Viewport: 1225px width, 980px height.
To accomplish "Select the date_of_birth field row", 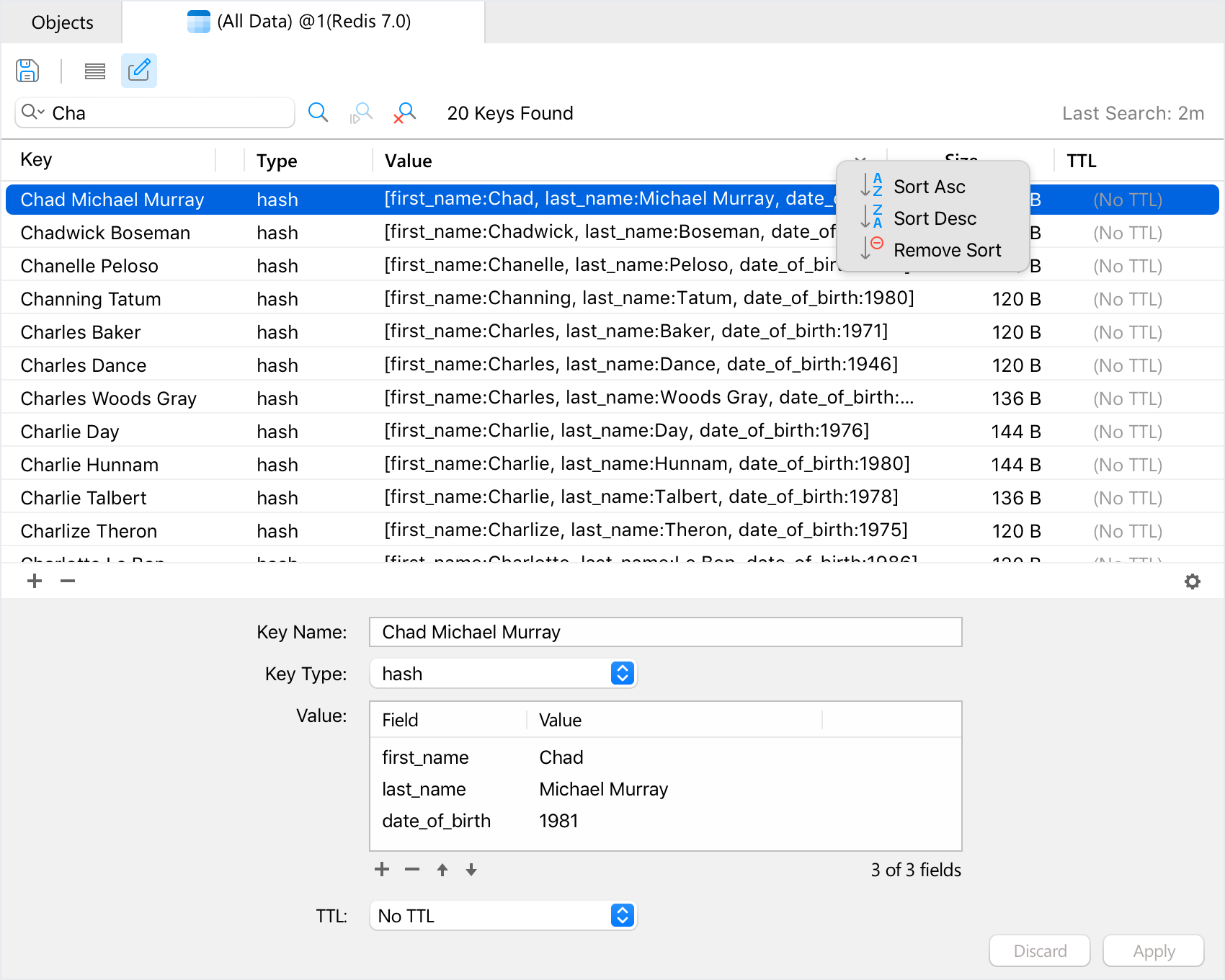I will coord(666,821).
